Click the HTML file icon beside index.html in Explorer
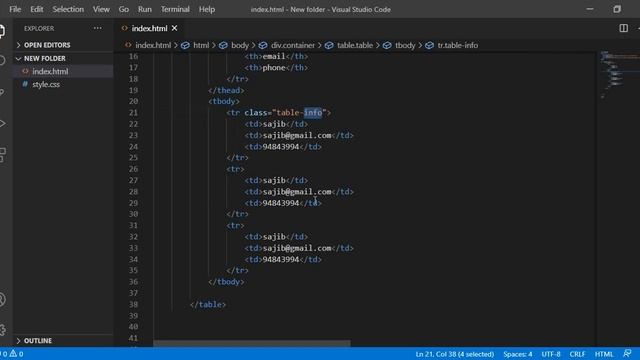The width and height of the screenshot is (640, 360). [x=25, y=71]
